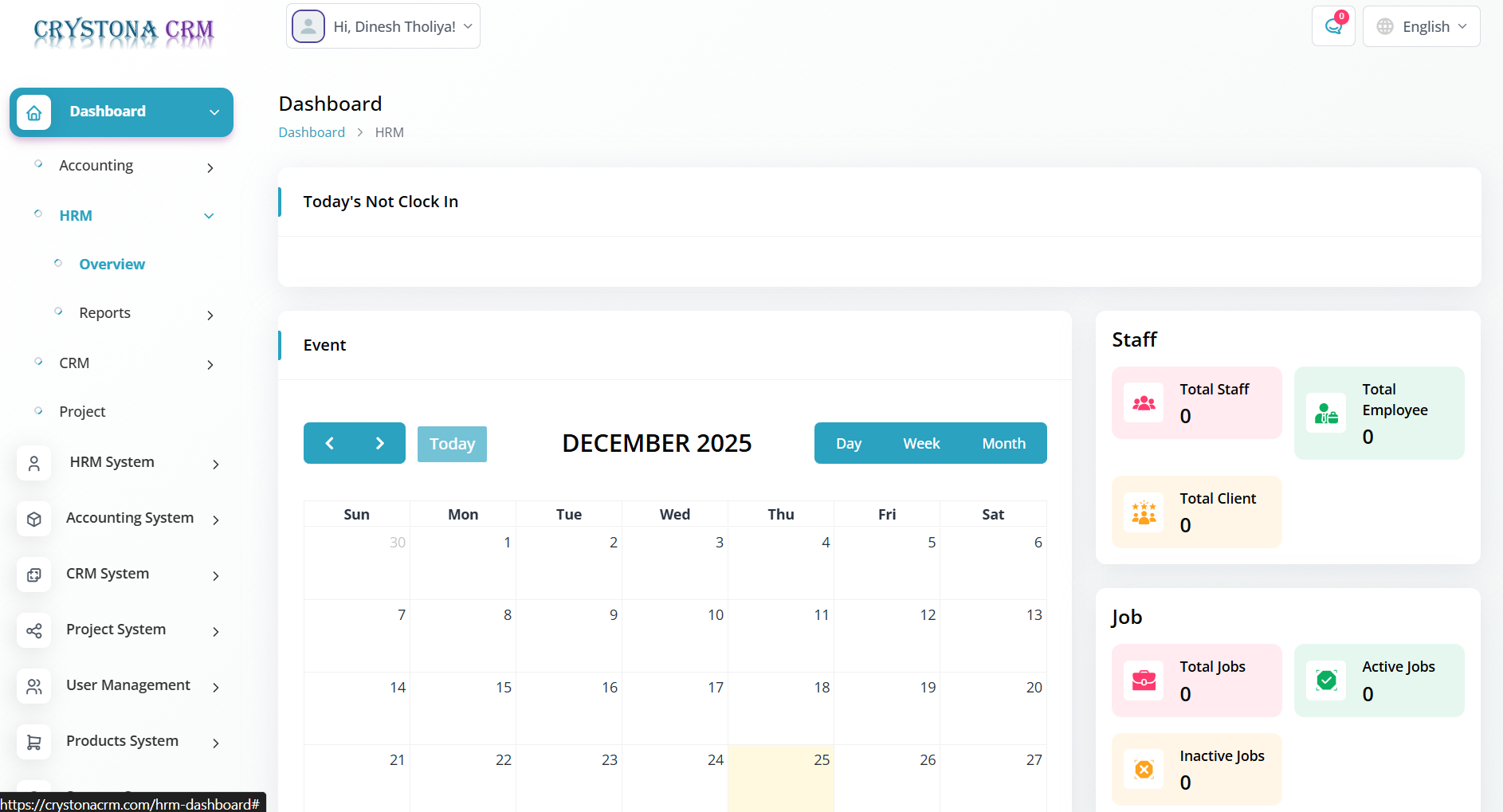Click the Products System cart icon
Image resolution: width=1503 pixels, height=812 pixels.
(34, 742)
